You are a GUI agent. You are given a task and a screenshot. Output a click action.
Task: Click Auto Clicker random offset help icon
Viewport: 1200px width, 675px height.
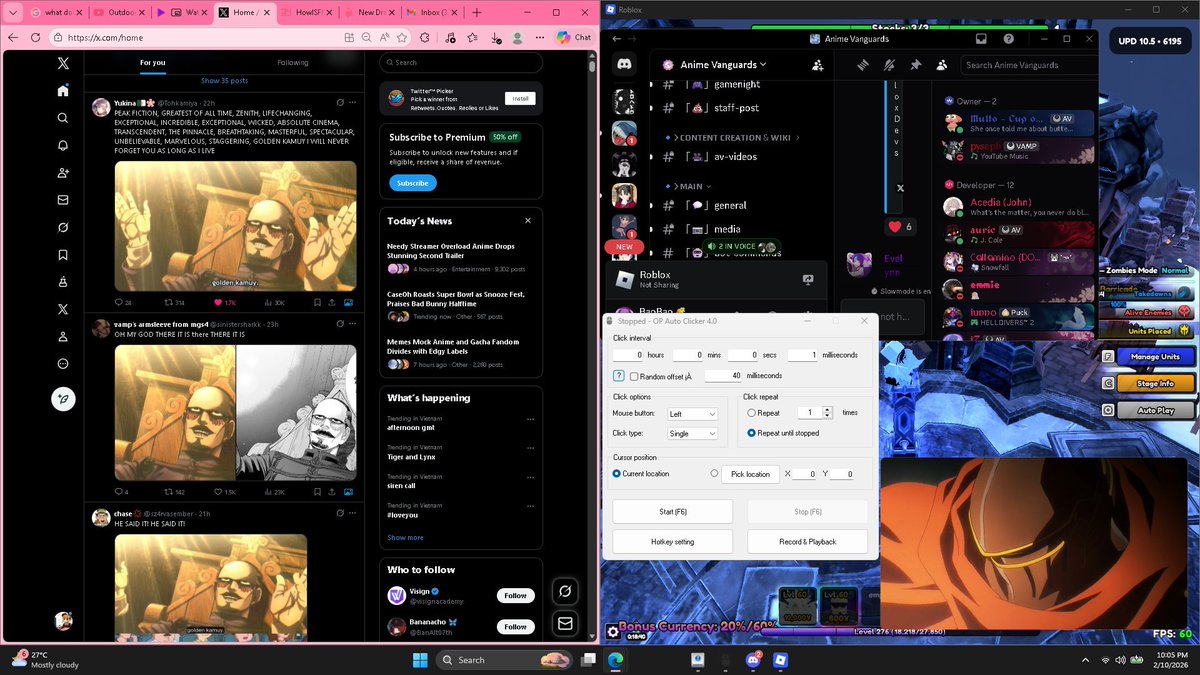(x=618, y=376)
